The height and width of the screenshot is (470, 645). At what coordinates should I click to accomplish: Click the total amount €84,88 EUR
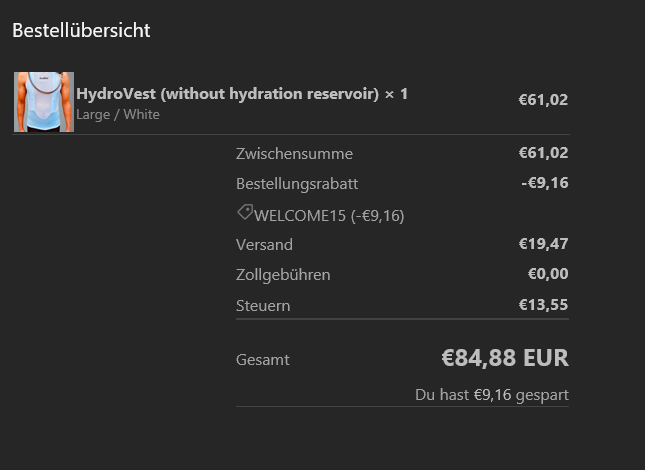pos(505,358)
